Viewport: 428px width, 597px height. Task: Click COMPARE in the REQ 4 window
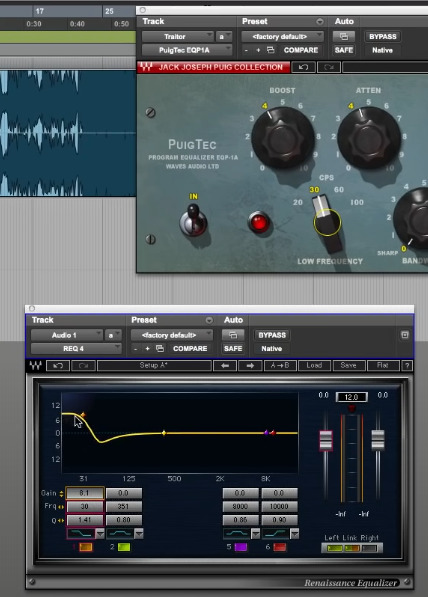click(x=190, y=349)
